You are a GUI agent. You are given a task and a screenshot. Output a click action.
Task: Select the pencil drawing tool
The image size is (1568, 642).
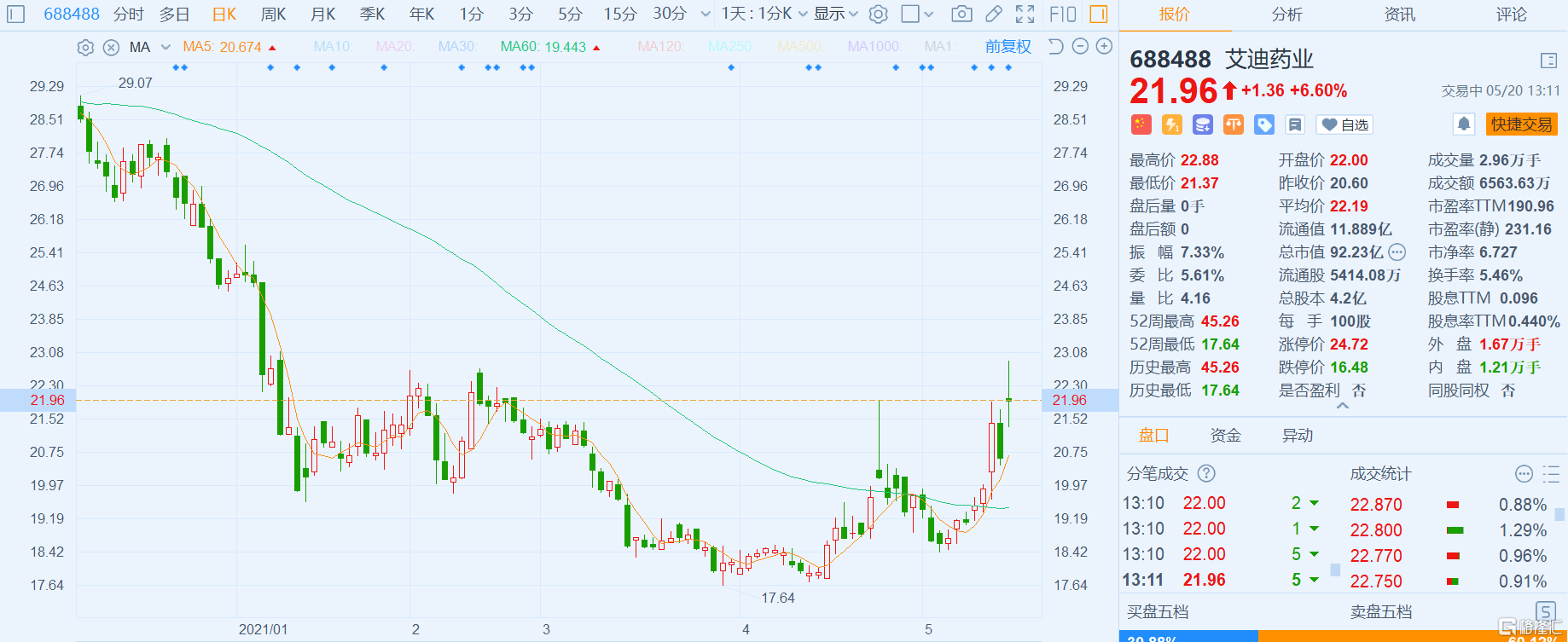(x=993, y=14)
